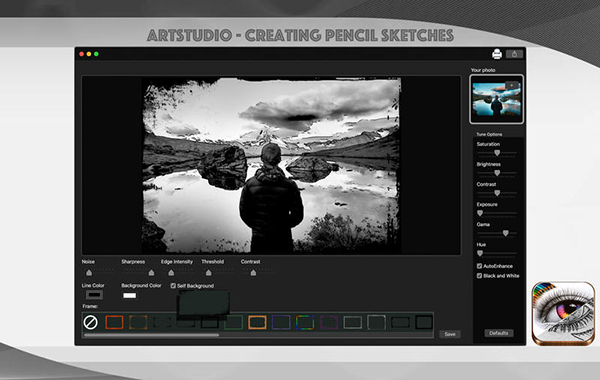Viewport: 600px width, 380px height.
Task: Click the small button on the photo thumbnail
Action: 512,85
